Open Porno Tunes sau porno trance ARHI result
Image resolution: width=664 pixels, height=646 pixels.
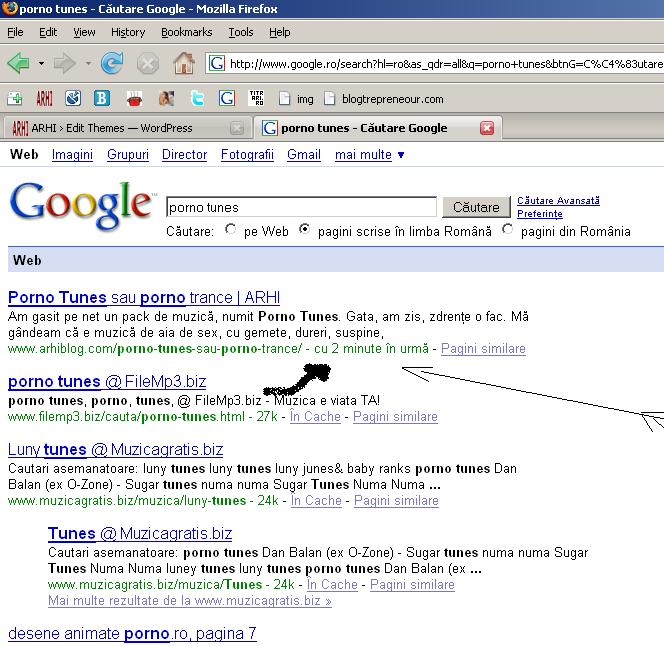[144, 298]
